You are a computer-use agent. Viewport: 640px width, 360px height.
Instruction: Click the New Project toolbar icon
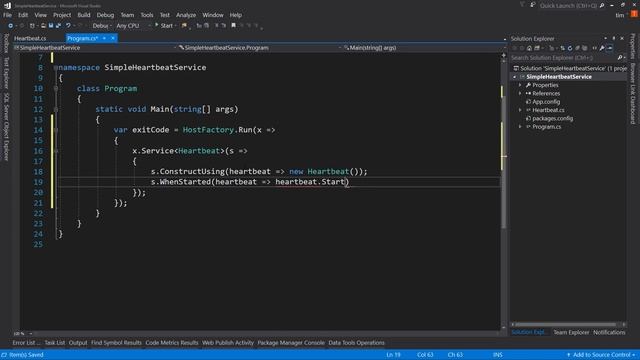click(x=32, y=26)
